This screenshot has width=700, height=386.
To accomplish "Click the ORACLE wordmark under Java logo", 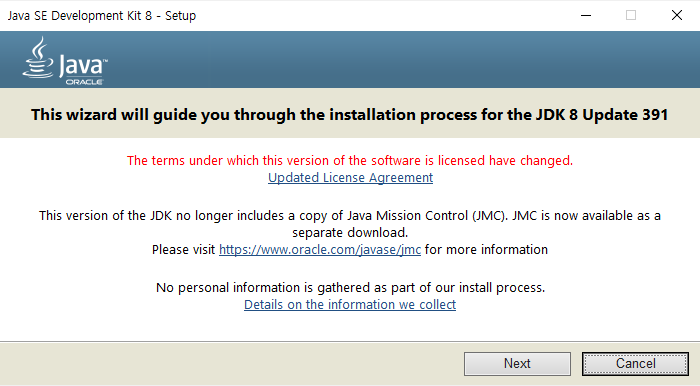I will point(84,82).
